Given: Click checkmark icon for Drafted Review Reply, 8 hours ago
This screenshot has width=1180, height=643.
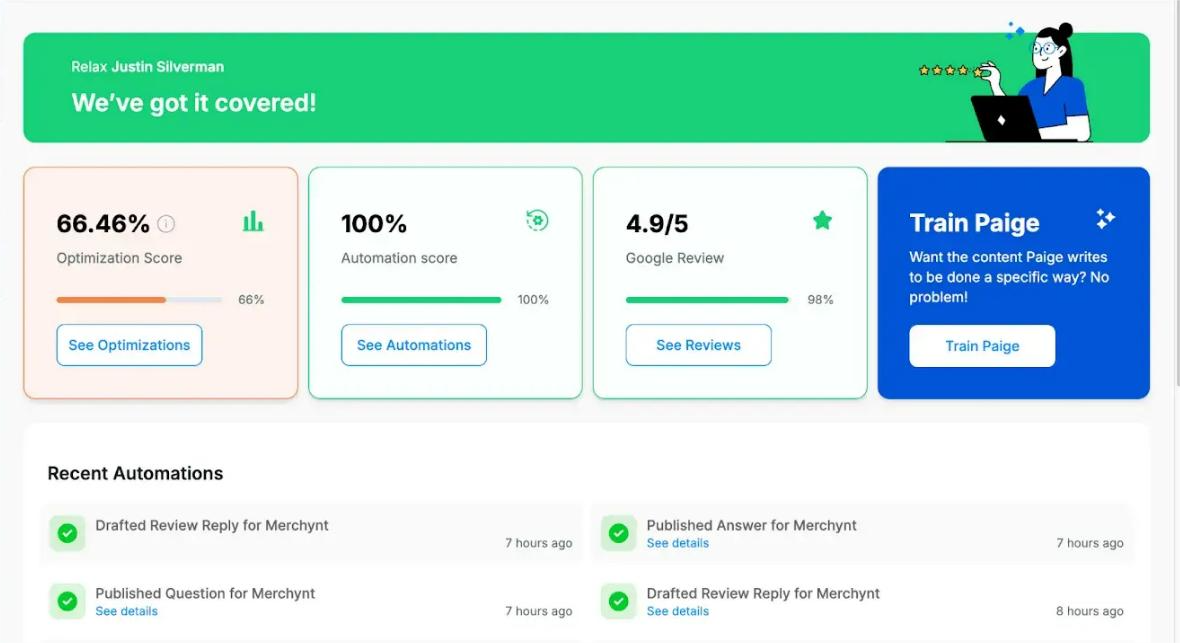Looking at the screenshot, I should pyautogui.click(x=619, y=602).
